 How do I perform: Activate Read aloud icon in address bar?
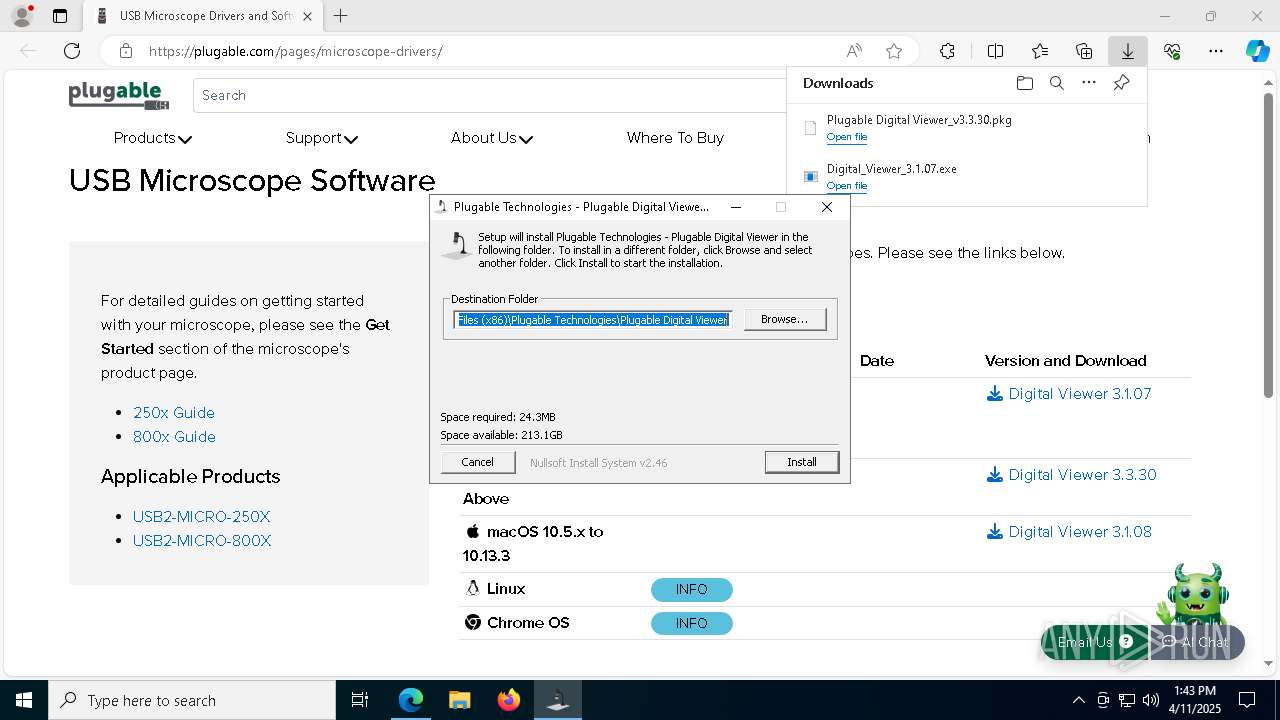click(x=854, y=51)
